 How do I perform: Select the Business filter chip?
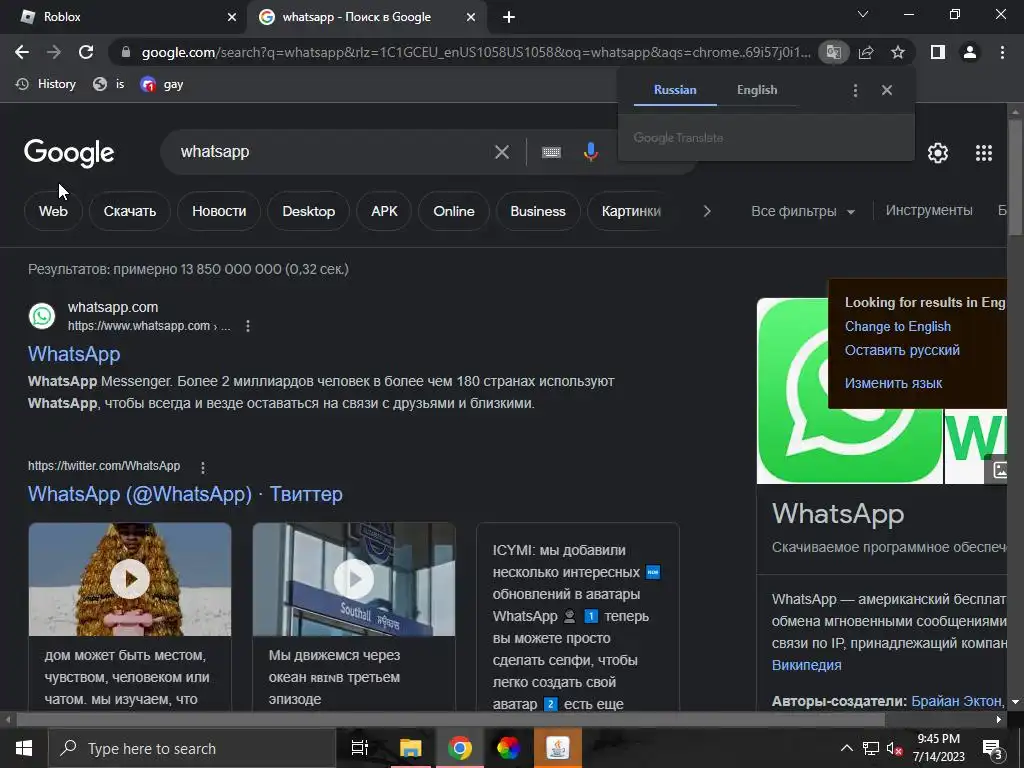click(x=537, y=212)
